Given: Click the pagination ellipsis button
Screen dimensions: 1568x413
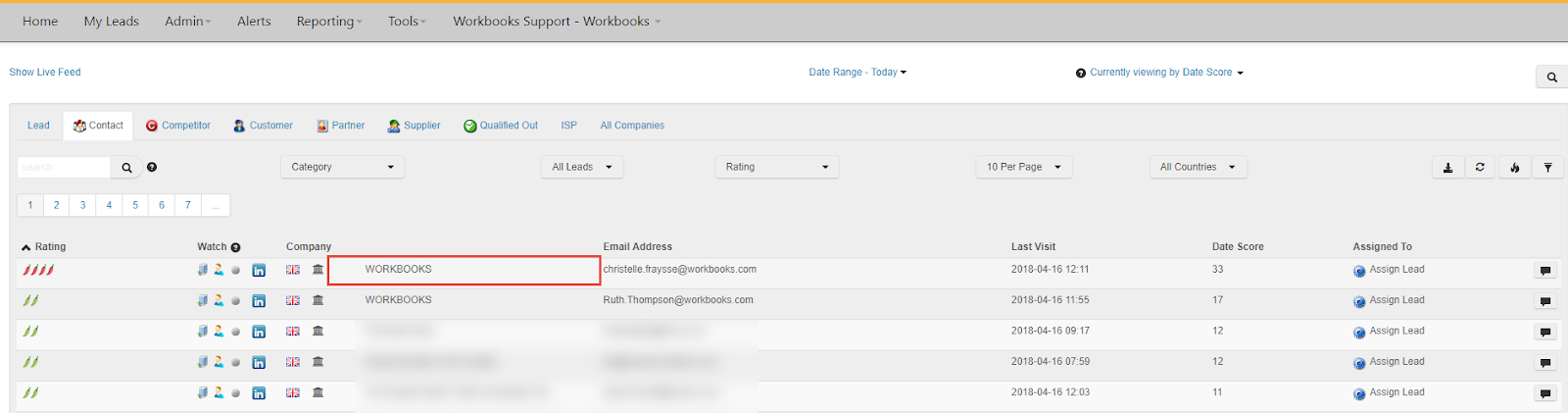Looking at the screenshot, I should coord(216,205).
